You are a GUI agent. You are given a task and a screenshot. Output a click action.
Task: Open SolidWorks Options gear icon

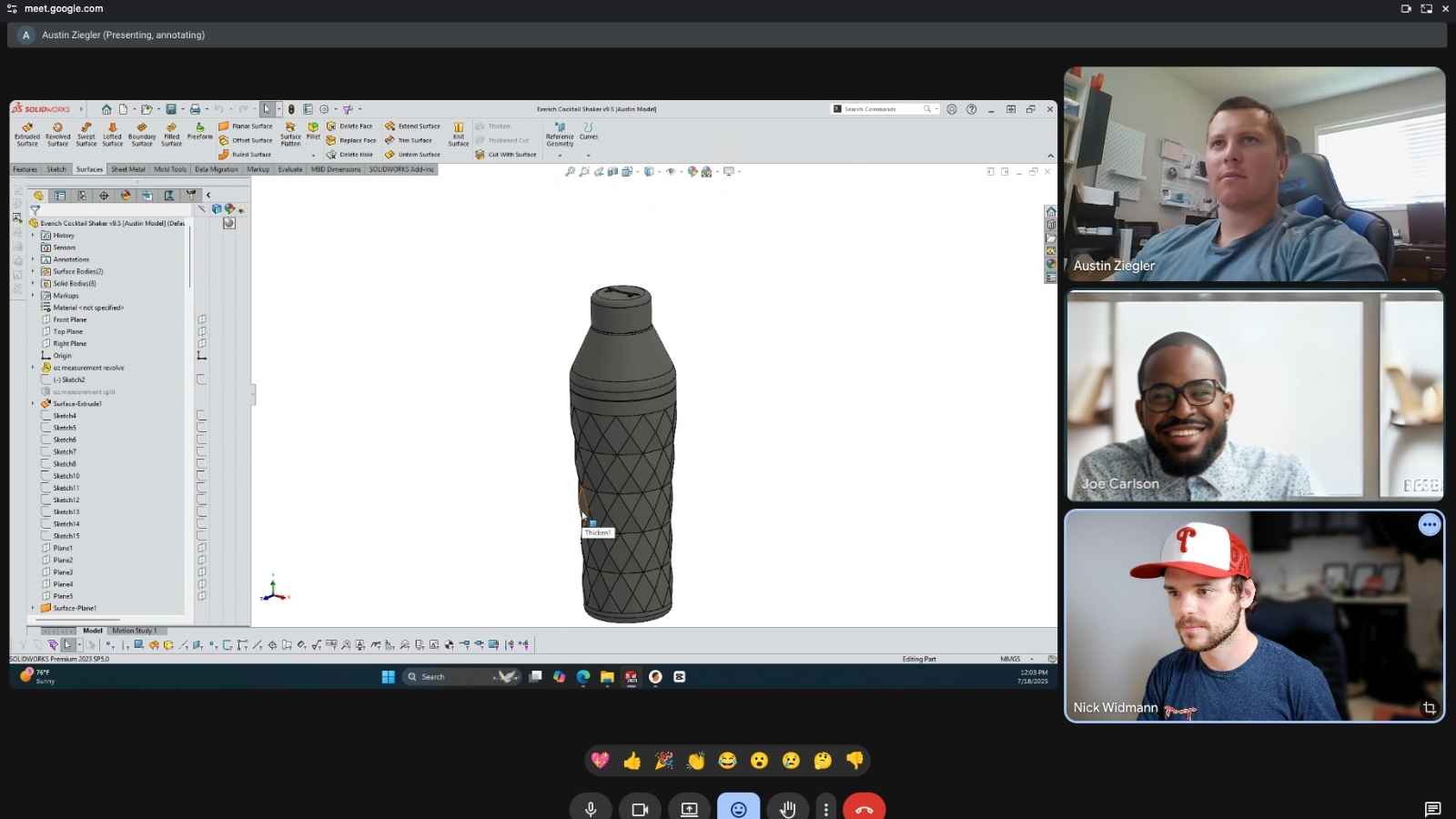coord(324,109)
